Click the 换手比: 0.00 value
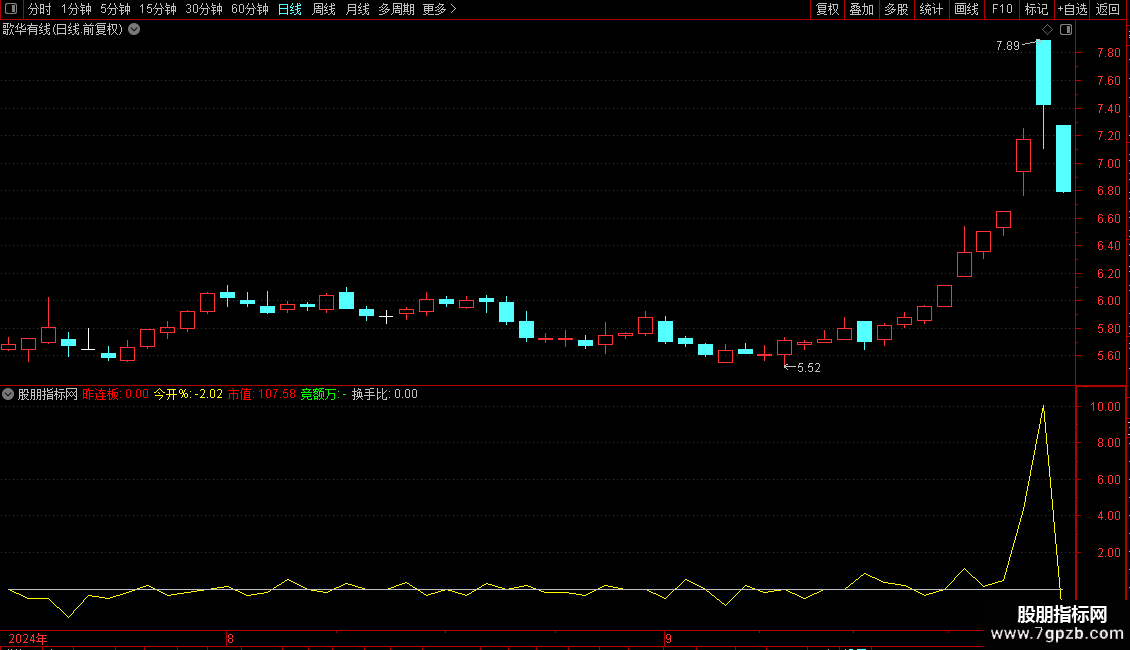This screenshot has height=650, width=1130. (385, 394)
